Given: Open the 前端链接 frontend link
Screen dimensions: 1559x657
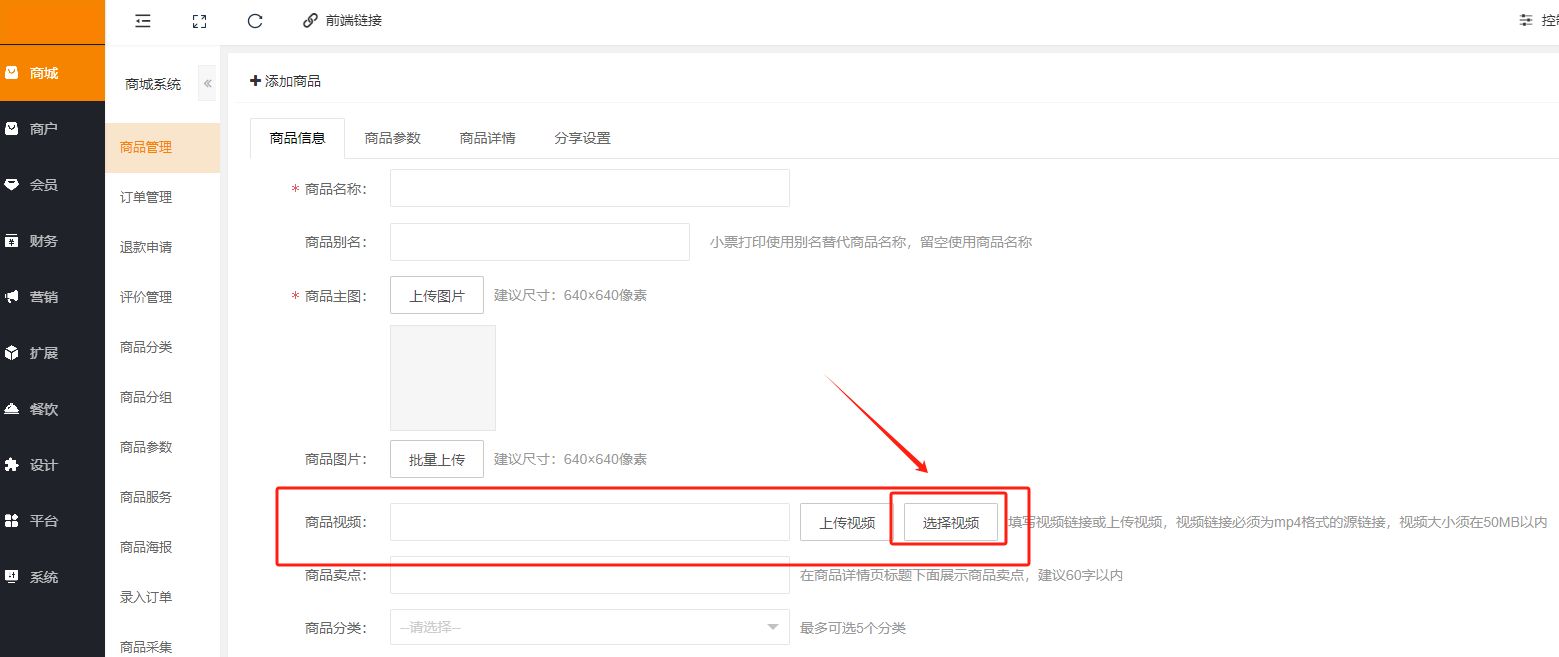Looking at the screenshot, I should pos(342,20).
